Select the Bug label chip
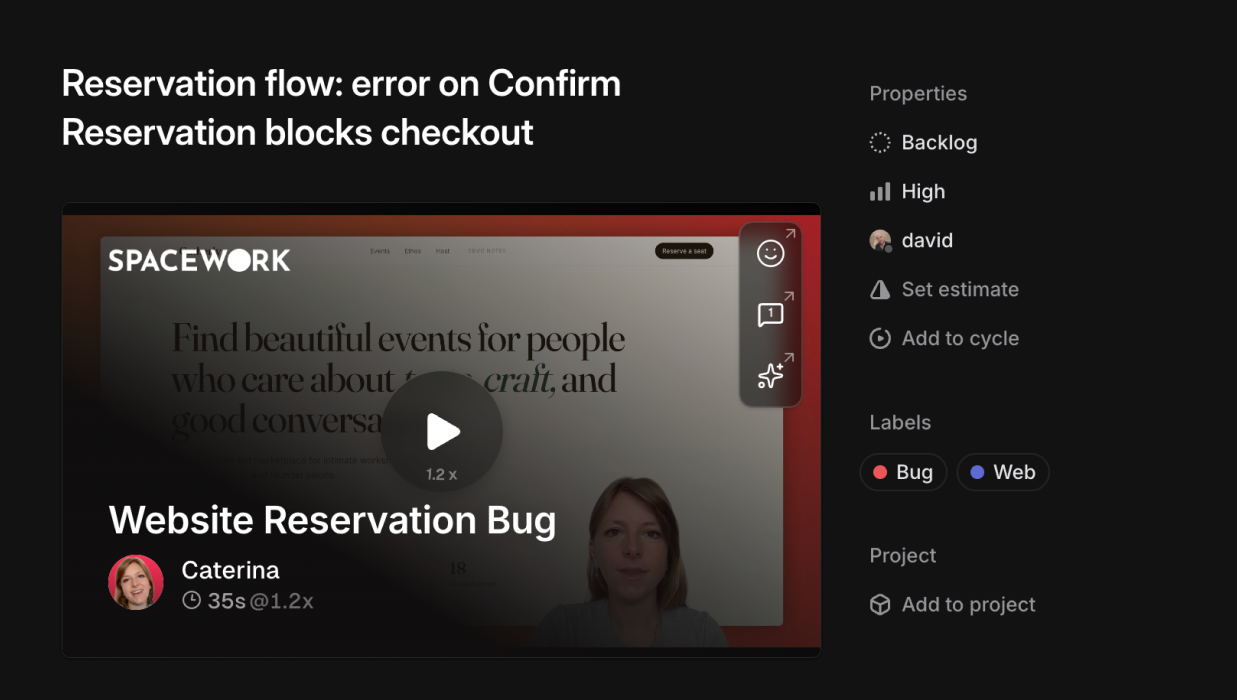Screen dimensions: 1237x700 [903, 472]
